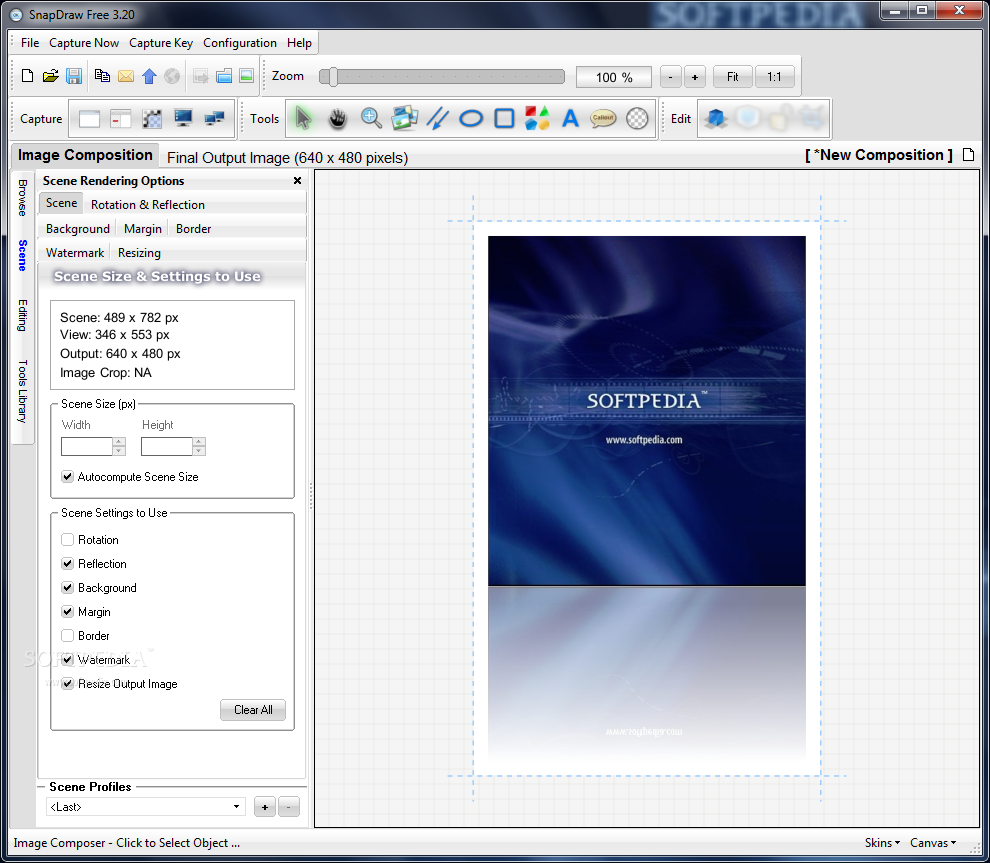Switch to the Background tab

pos(78,229)
